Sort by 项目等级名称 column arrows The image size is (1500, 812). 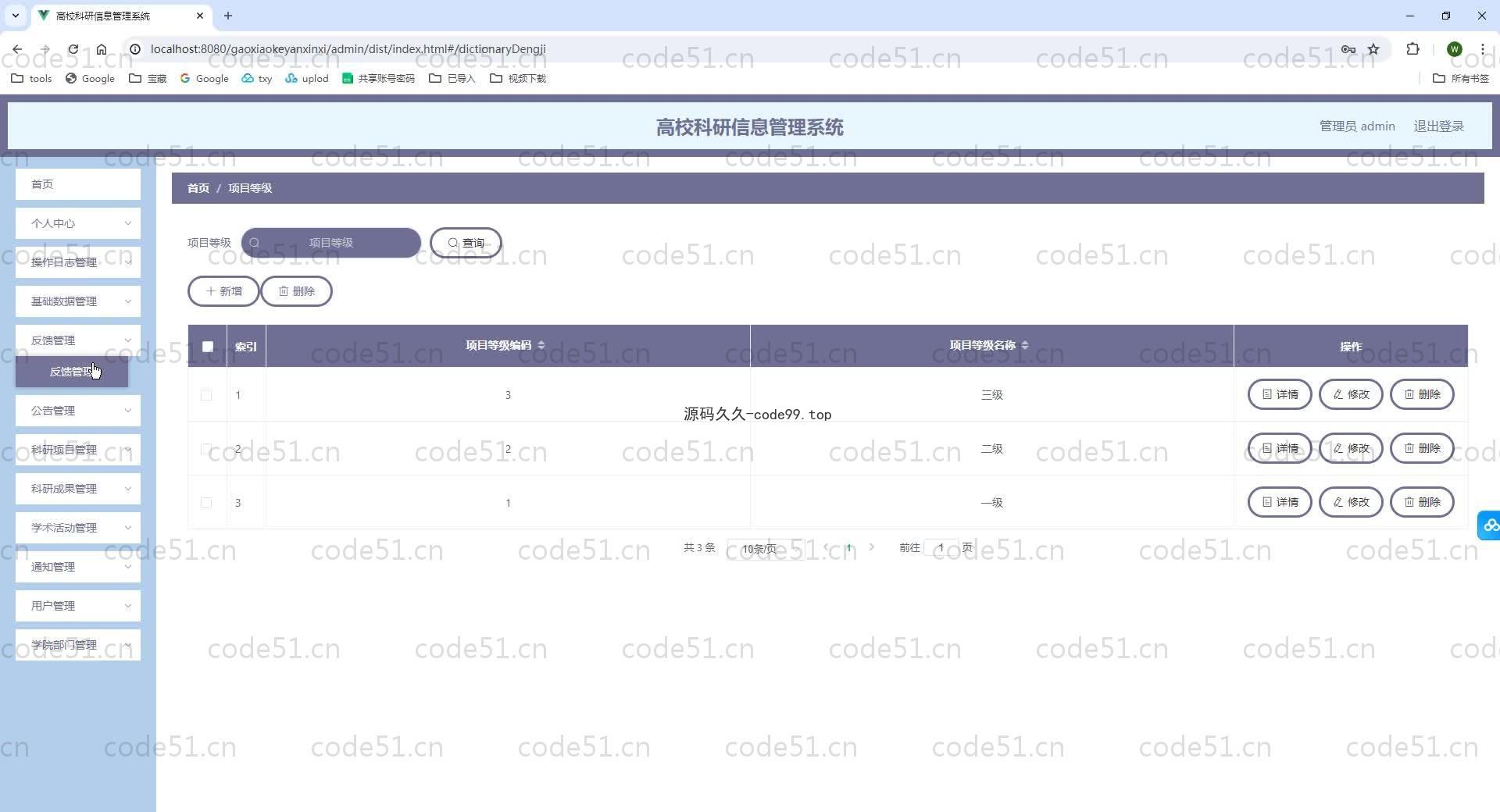point(1024,345)
